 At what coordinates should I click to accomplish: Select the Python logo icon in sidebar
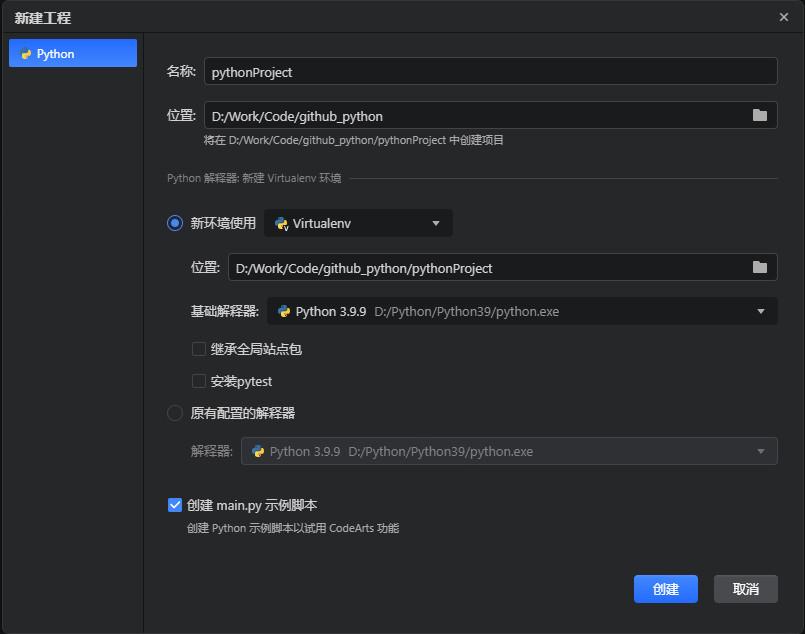pyautogui.click(x=27, y=53)
